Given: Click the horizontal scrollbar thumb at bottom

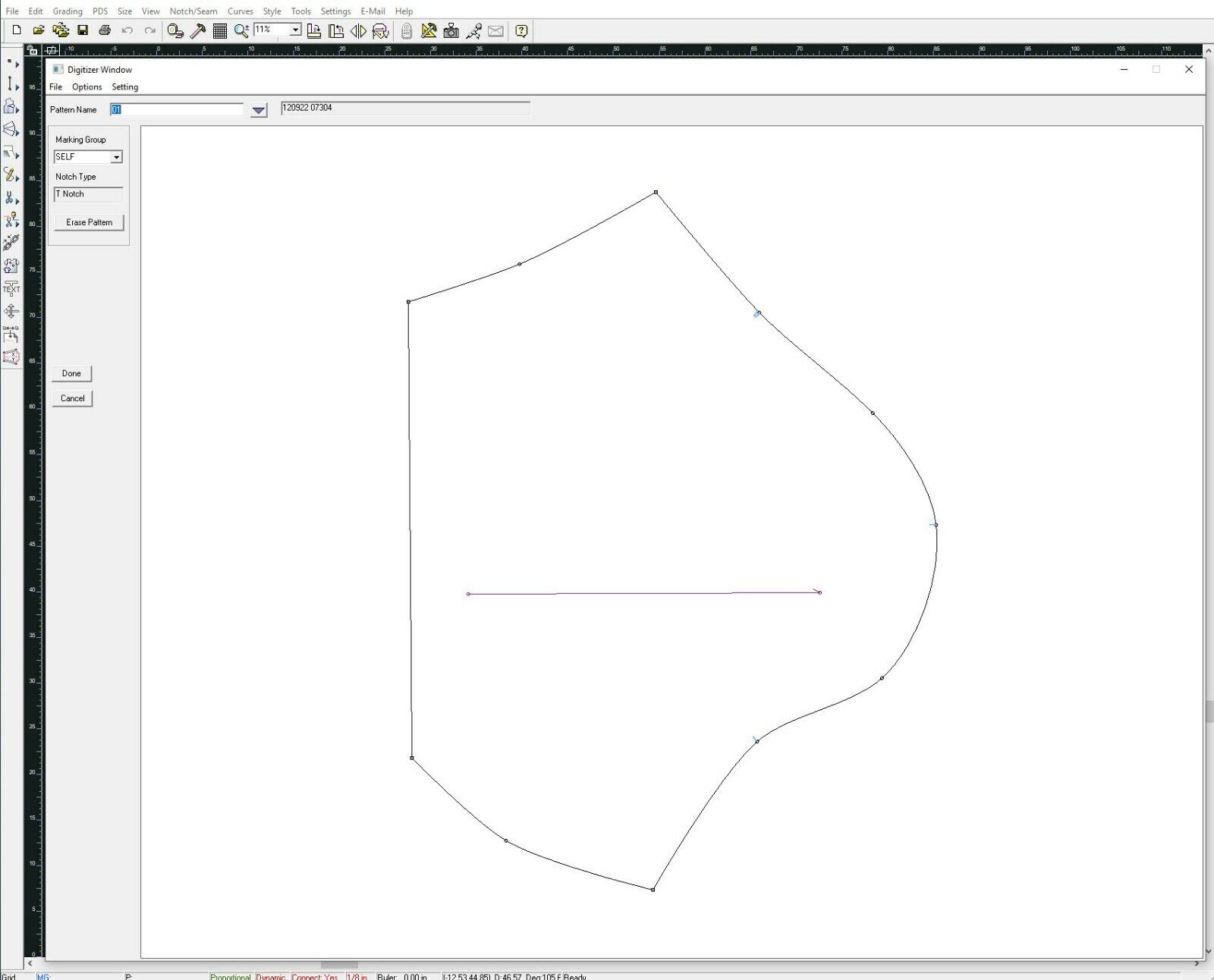Looking at the screenshot, I should [339, 964].
